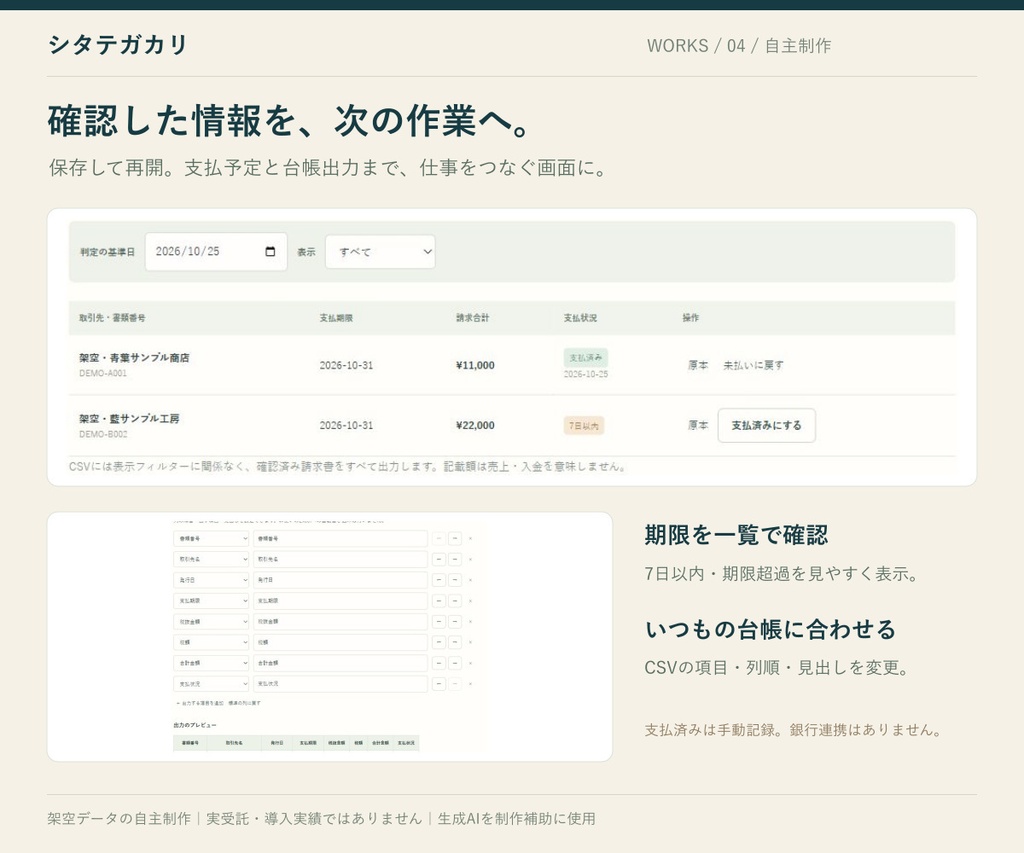Click the first reorder button on the 合計金額 row
This screenshot has height=853, width=1024.
439,663
